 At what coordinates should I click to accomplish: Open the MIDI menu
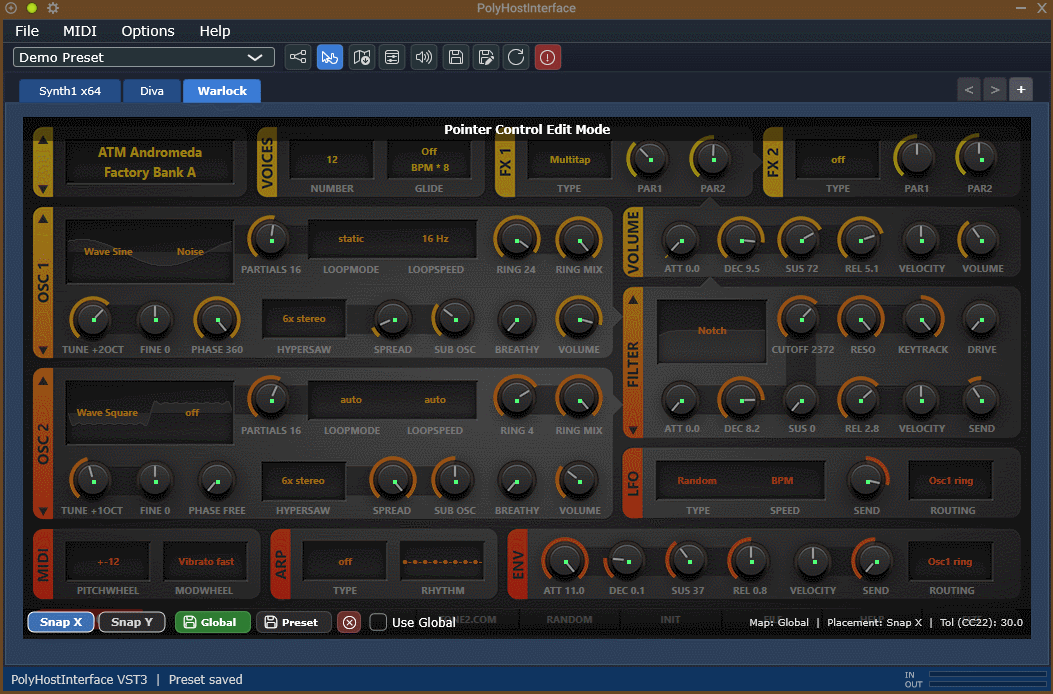coord(80,31)
